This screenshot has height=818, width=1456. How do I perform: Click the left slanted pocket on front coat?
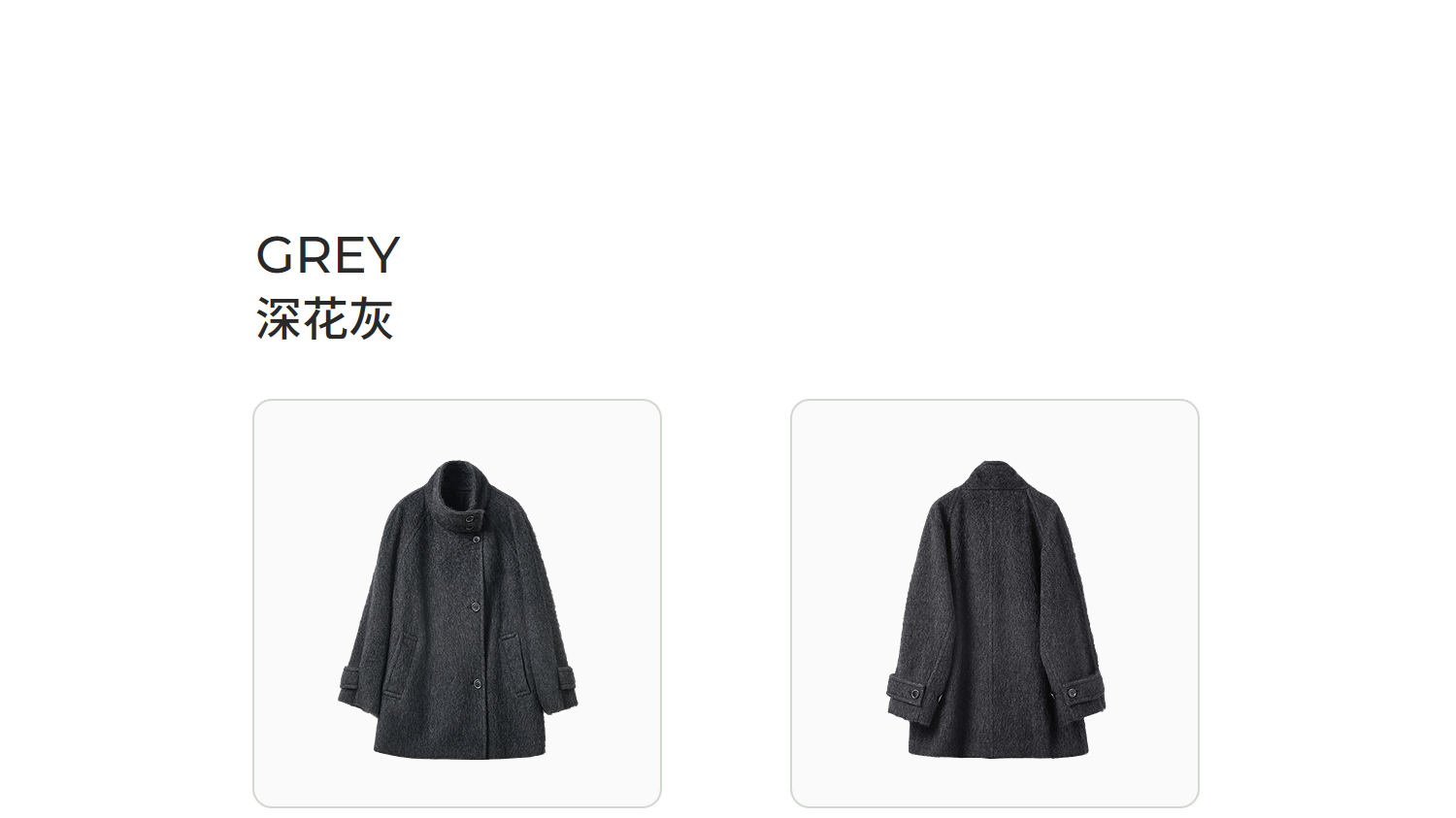point(402,663)
